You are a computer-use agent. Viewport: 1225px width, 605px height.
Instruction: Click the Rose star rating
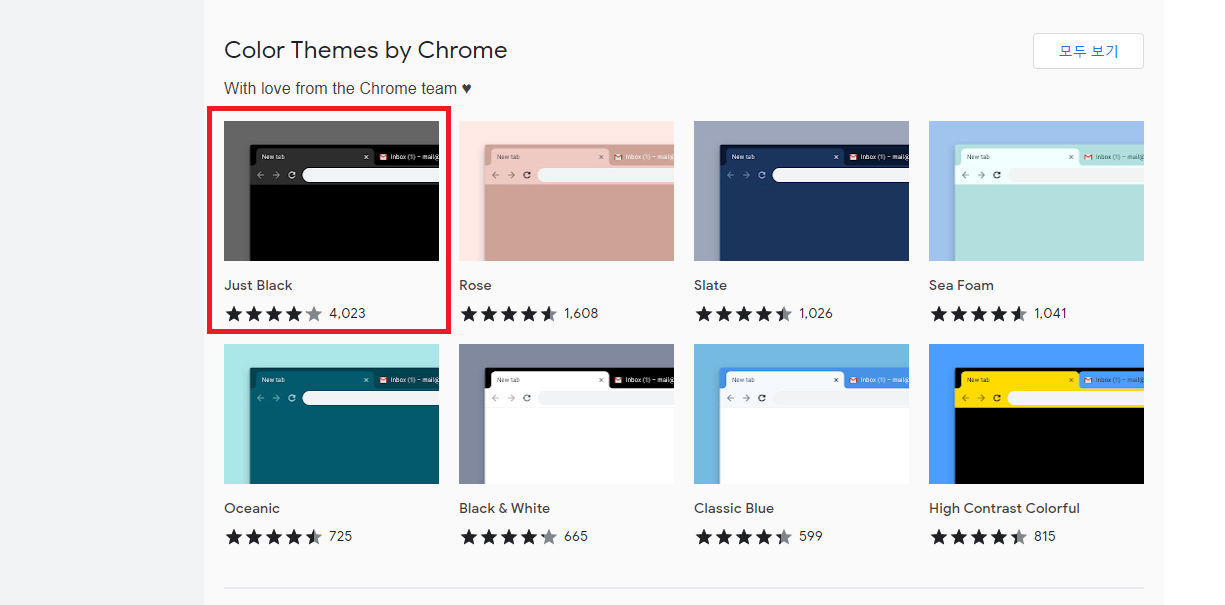509,313
